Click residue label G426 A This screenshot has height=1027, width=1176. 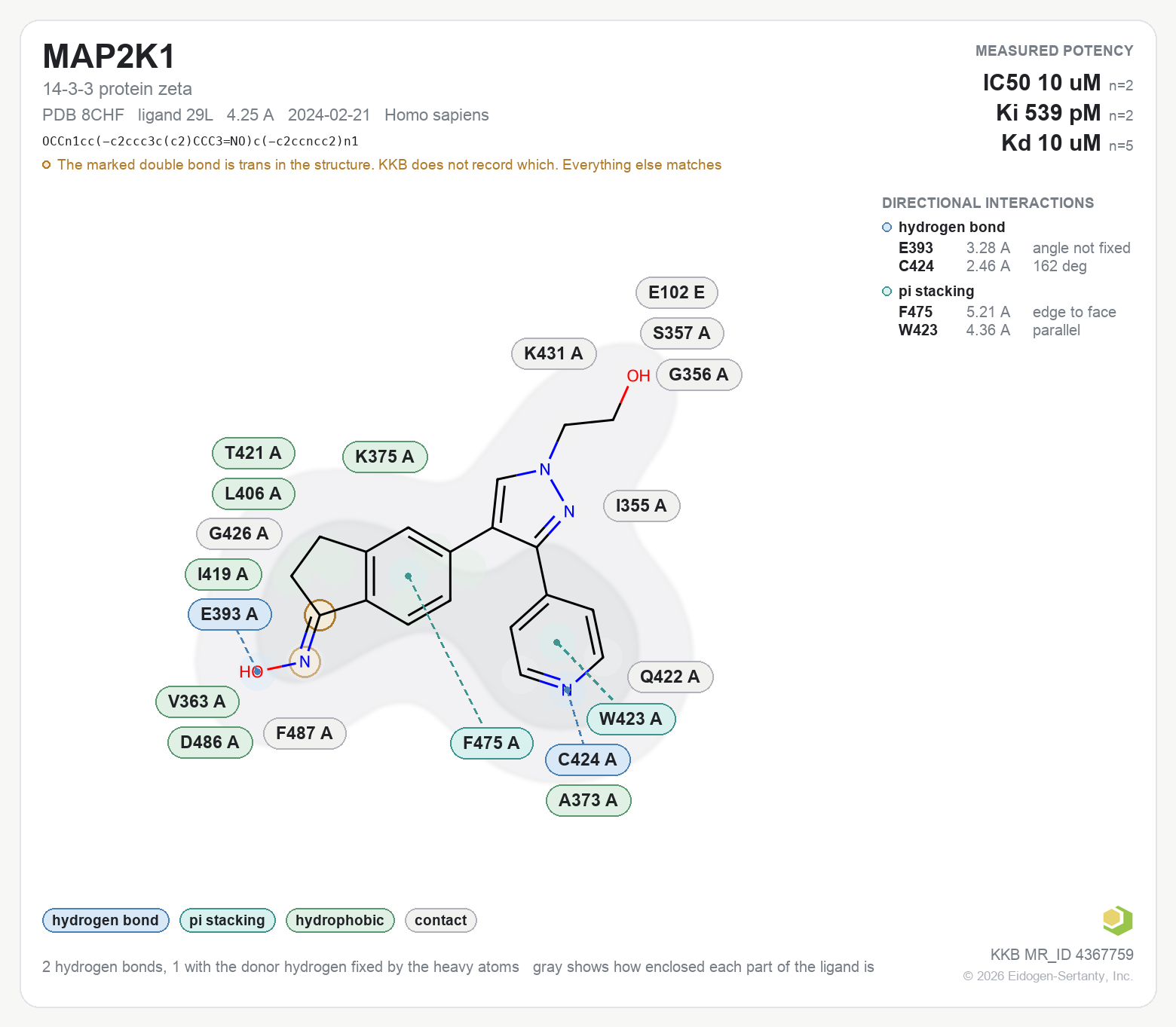pos(239,533)
